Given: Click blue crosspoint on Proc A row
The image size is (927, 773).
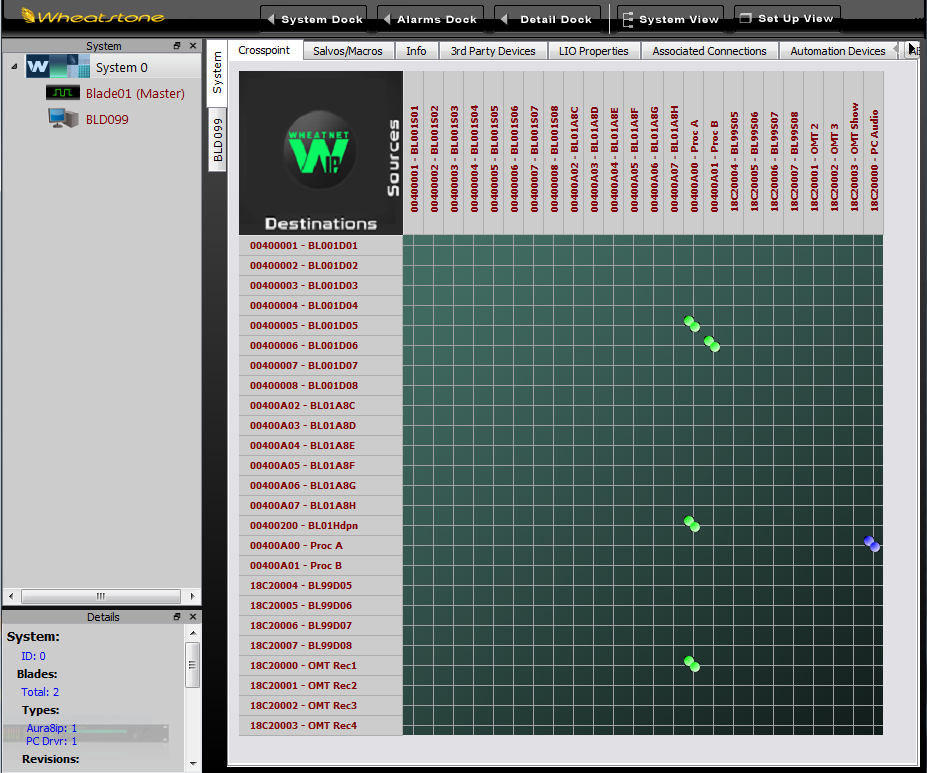Looking at the screenshot, I should point(872,544).
